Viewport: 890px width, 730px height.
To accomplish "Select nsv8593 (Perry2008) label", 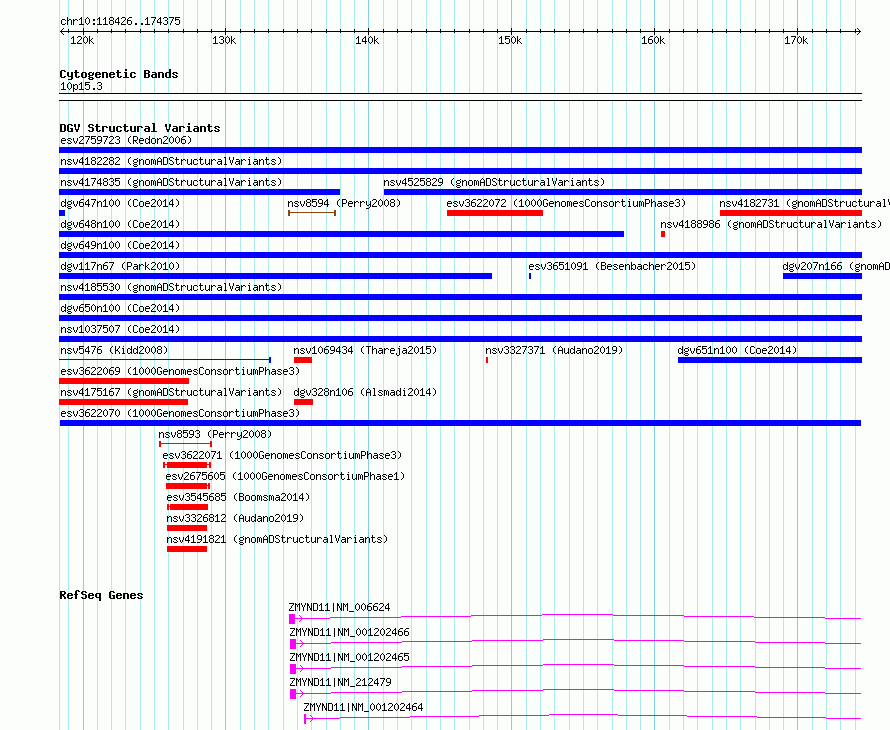I will point(215,434).
